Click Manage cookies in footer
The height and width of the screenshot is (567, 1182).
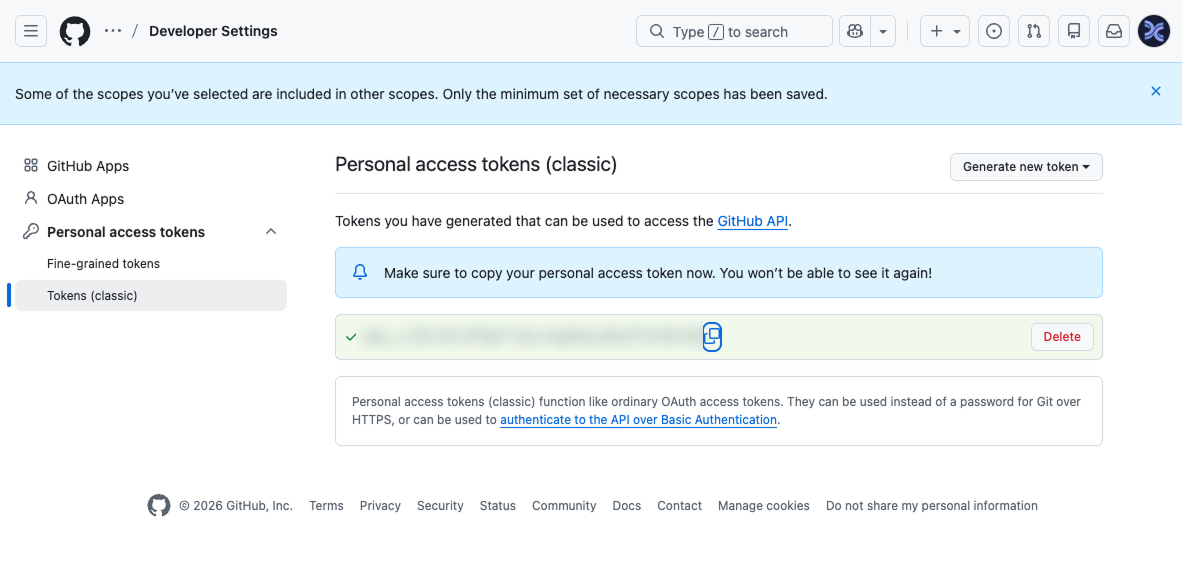coord(764,506)
